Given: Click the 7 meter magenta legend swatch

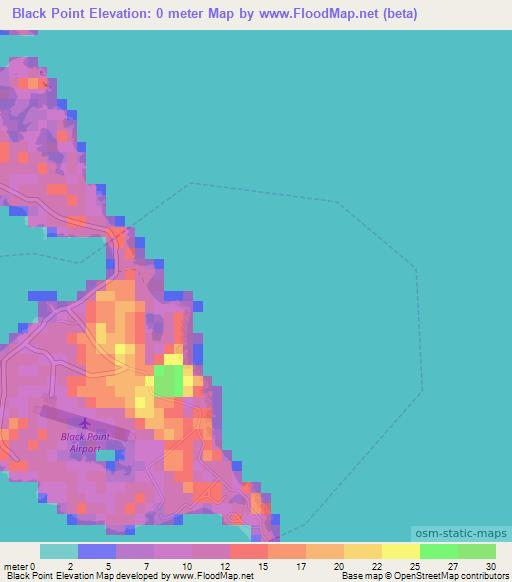Looking at the screenshot, I should point(173,551).
